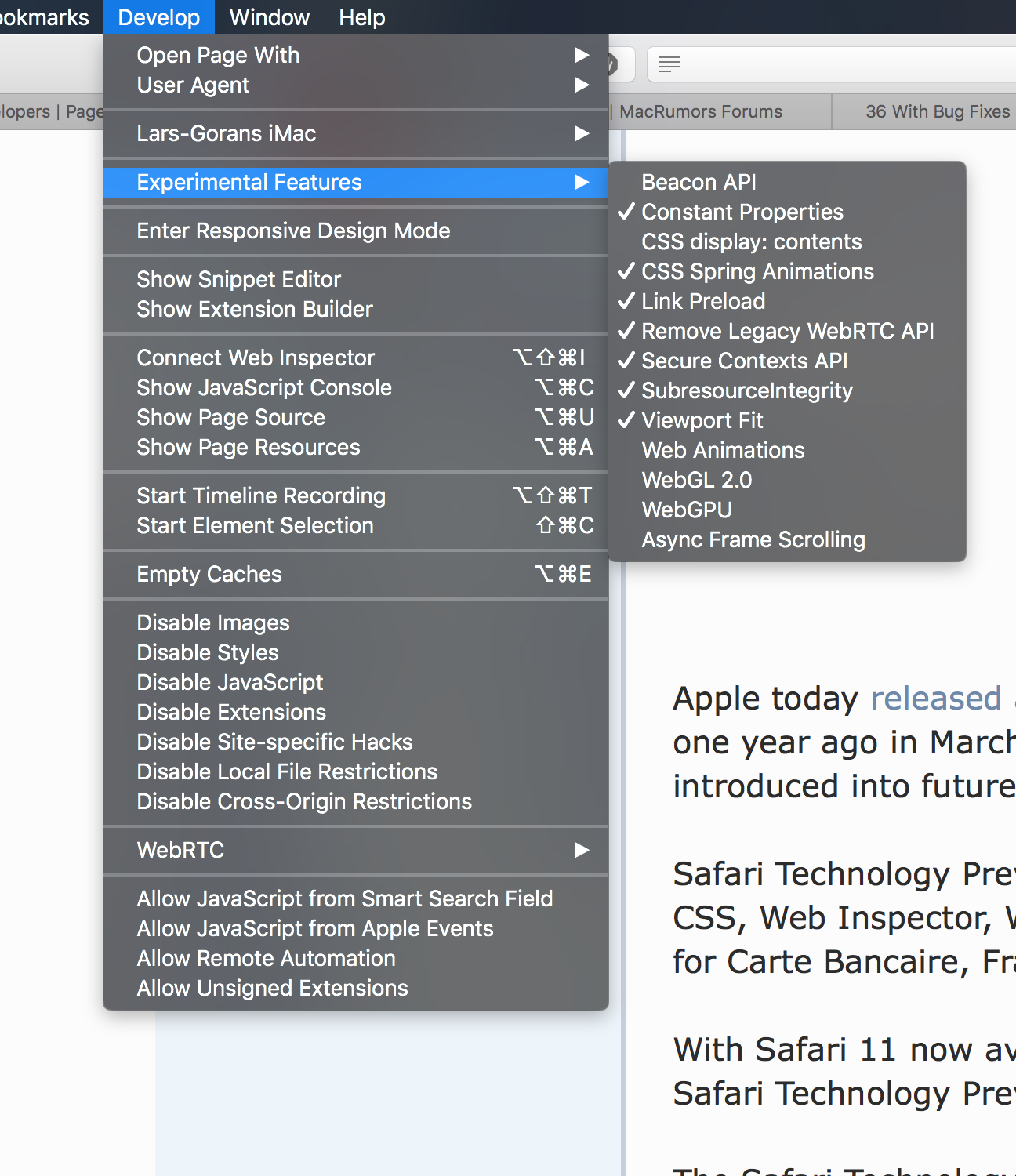Toggle Remove Legacy WebRTC API

(787, 331)
